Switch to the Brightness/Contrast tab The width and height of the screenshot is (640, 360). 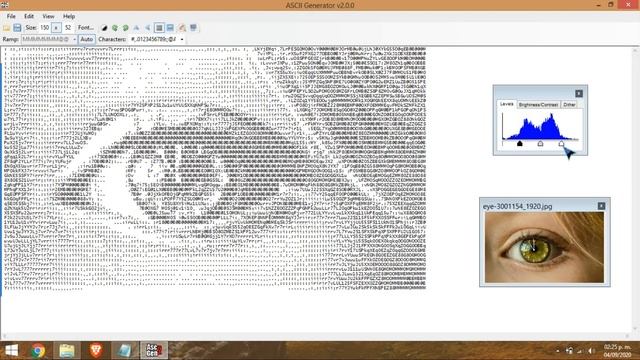538,104
